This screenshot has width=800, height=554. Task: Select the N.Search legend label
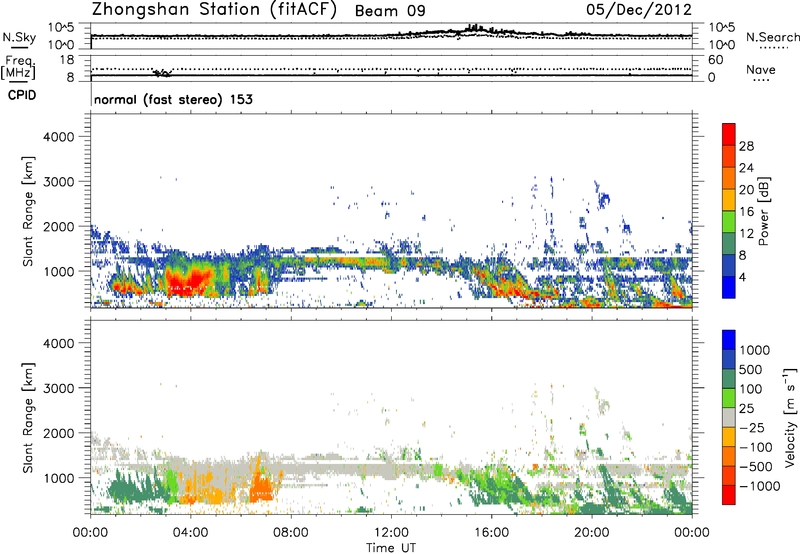[x=772, y=37]
